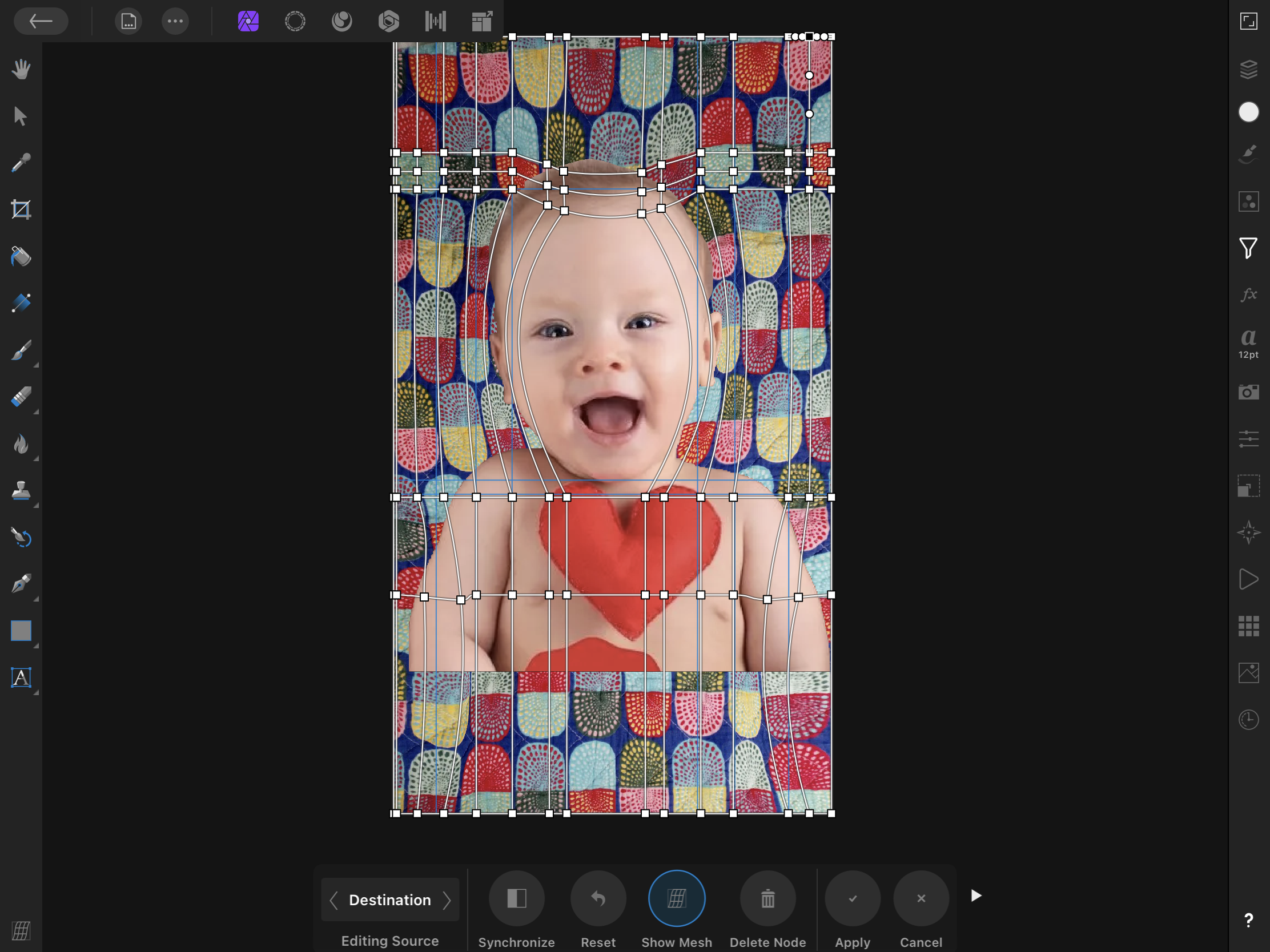Choose the Flood Fill bucket tool
The width and height of the screenshot is (1270, 952).
pyautogui.click(x=21, y=256)
